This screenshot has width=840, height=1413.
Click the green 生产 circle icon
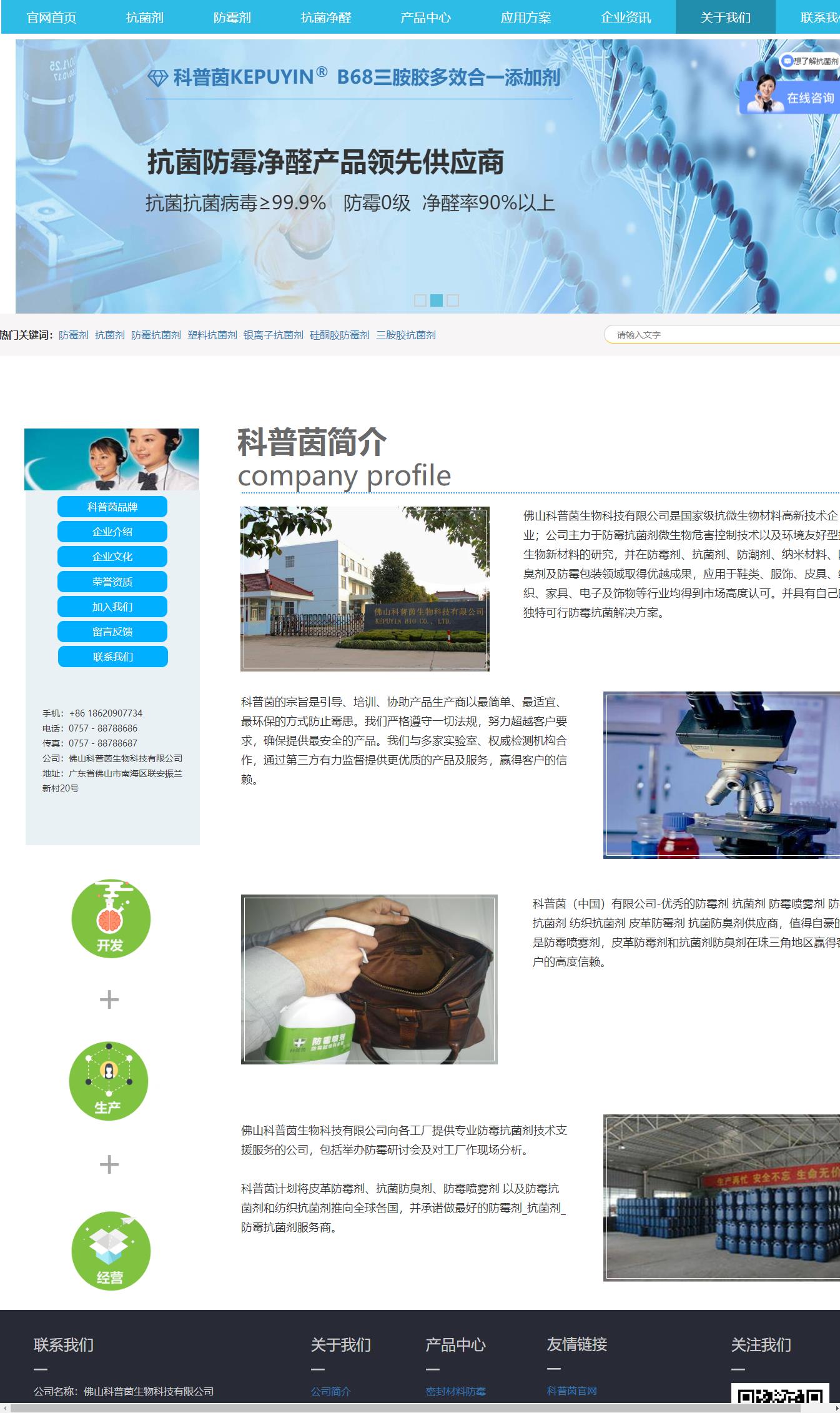click(109, 1081)
